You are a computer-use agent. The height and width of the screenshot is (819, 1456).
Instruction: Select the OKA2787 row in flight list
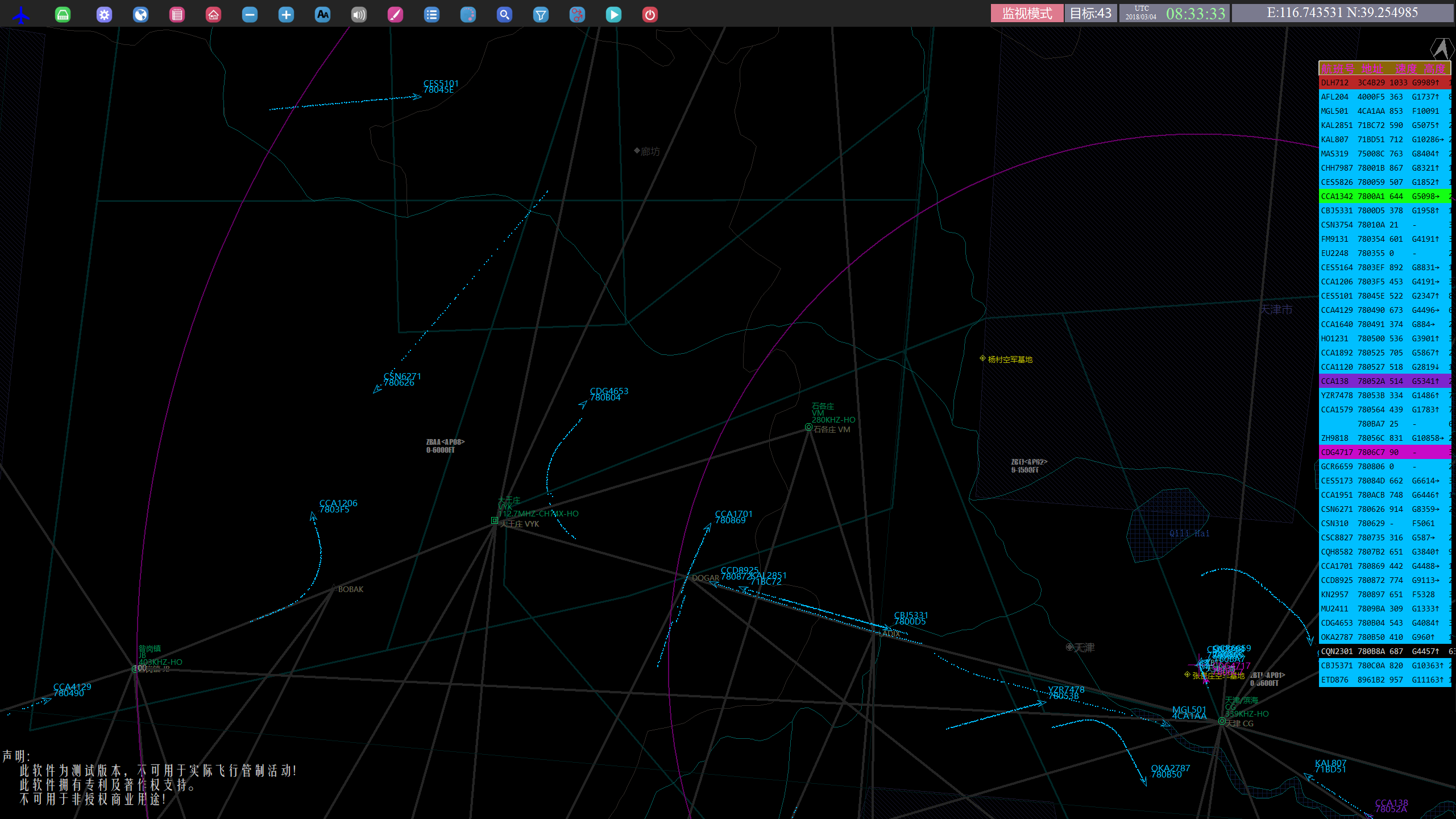1385,637
